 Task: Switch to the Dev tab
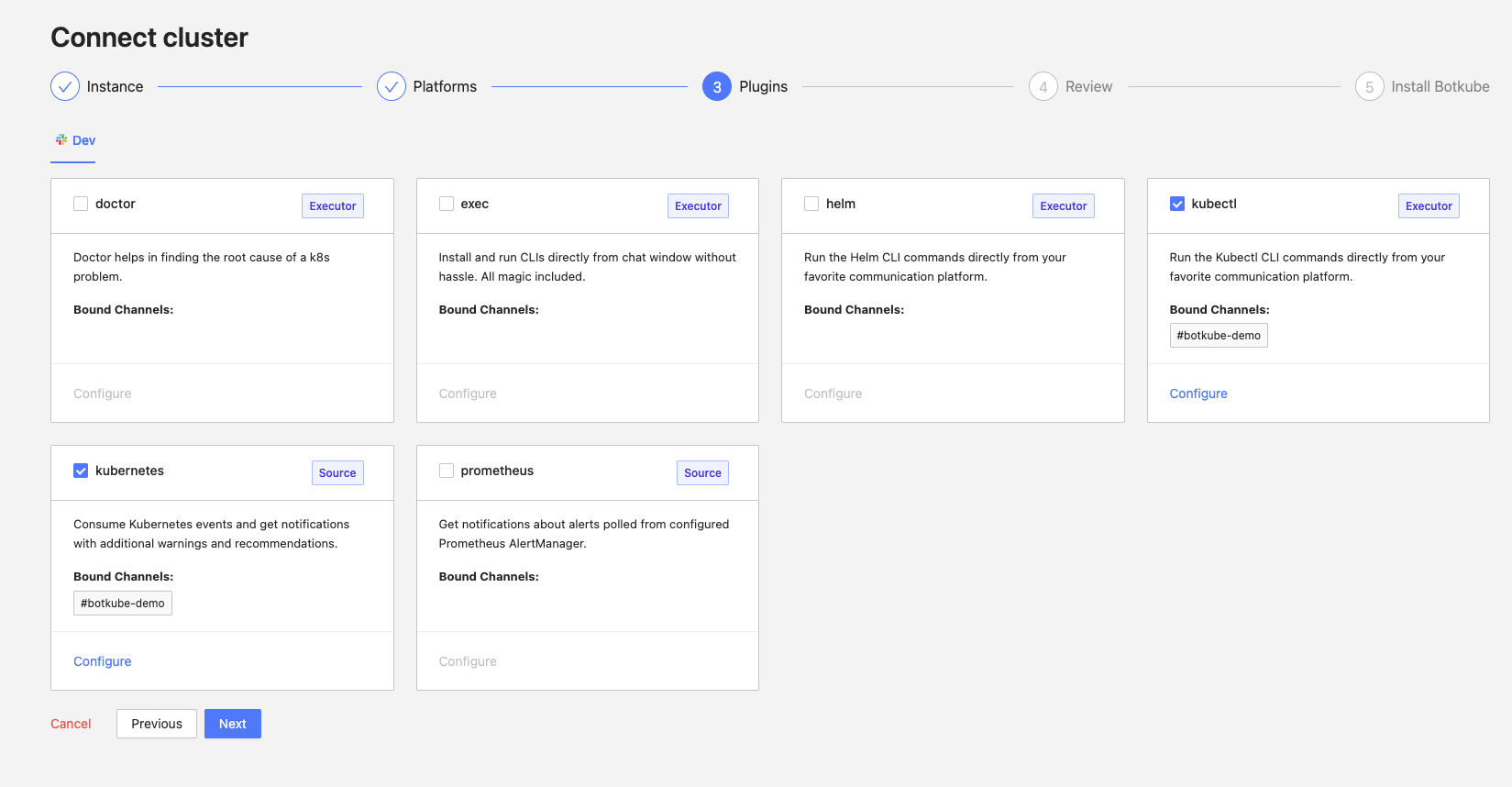click(x=73, y=140)
